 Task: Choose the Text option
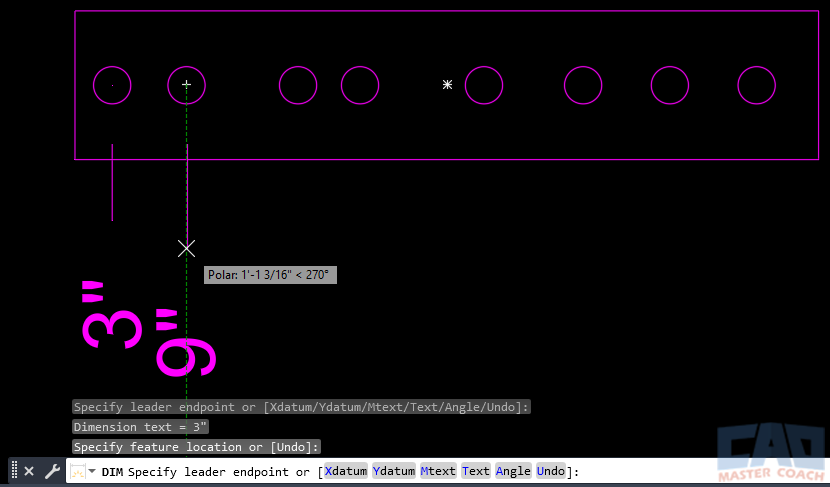pyautogui.click(x=476, y=471)
